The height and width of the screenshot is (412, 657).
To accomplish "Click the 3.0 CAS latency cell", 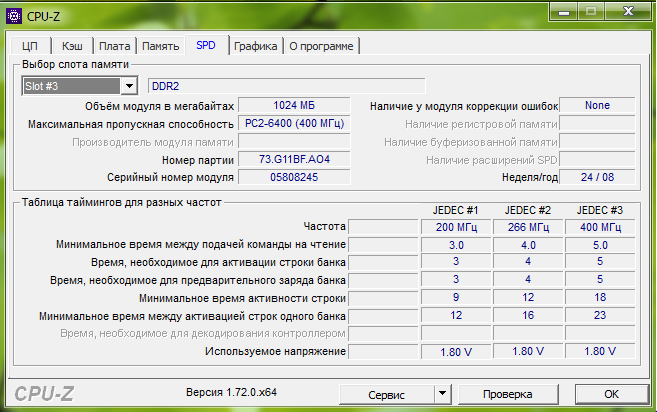I will click(x=456, y=245).
